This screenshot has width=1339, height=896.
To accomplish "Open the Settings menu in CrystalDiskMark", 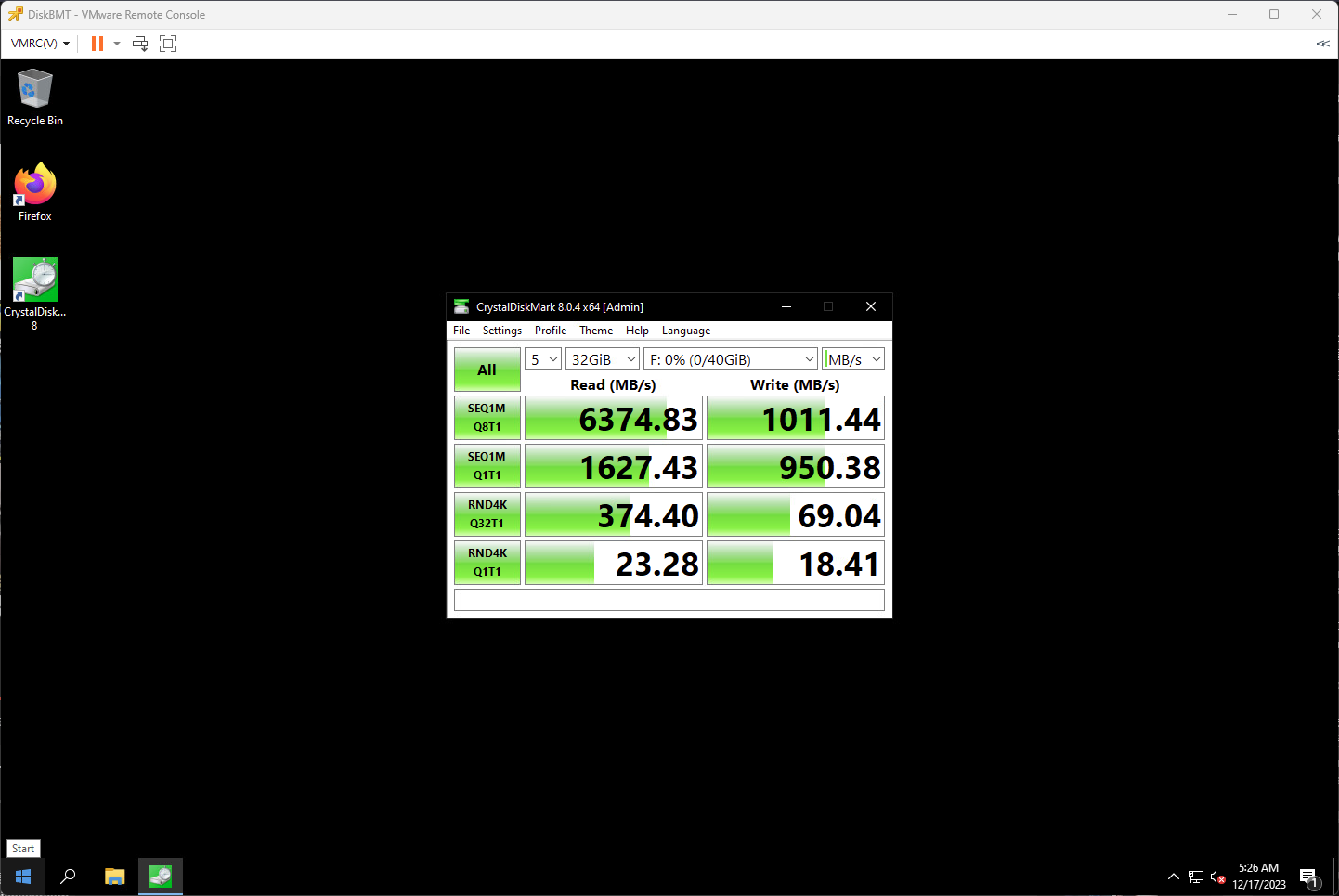I will [502, 331].
